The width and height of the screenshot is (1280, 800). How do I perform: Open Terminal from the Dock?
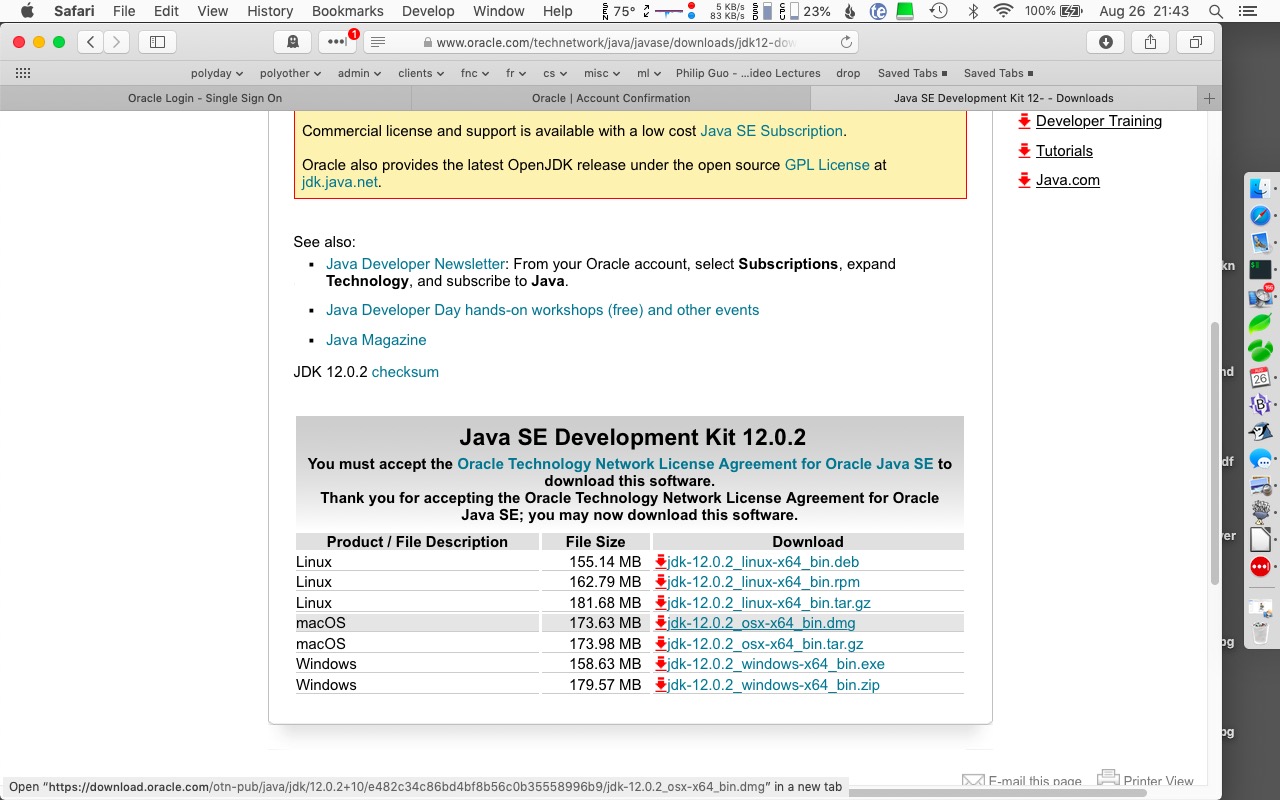tap(1260, 269)
